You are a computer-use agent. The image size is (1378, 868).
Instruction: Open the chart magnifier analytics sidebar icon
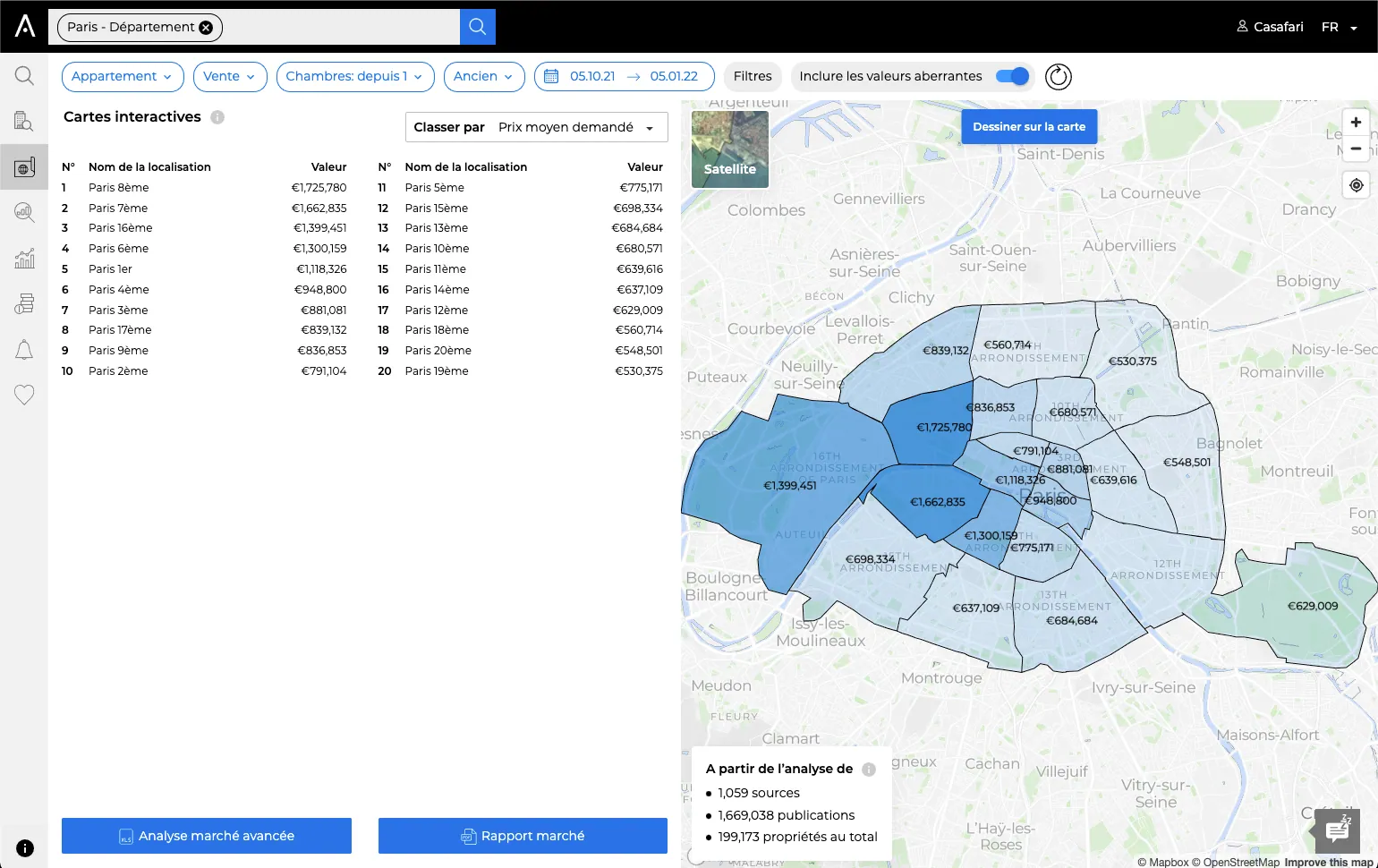click(24, 212)
